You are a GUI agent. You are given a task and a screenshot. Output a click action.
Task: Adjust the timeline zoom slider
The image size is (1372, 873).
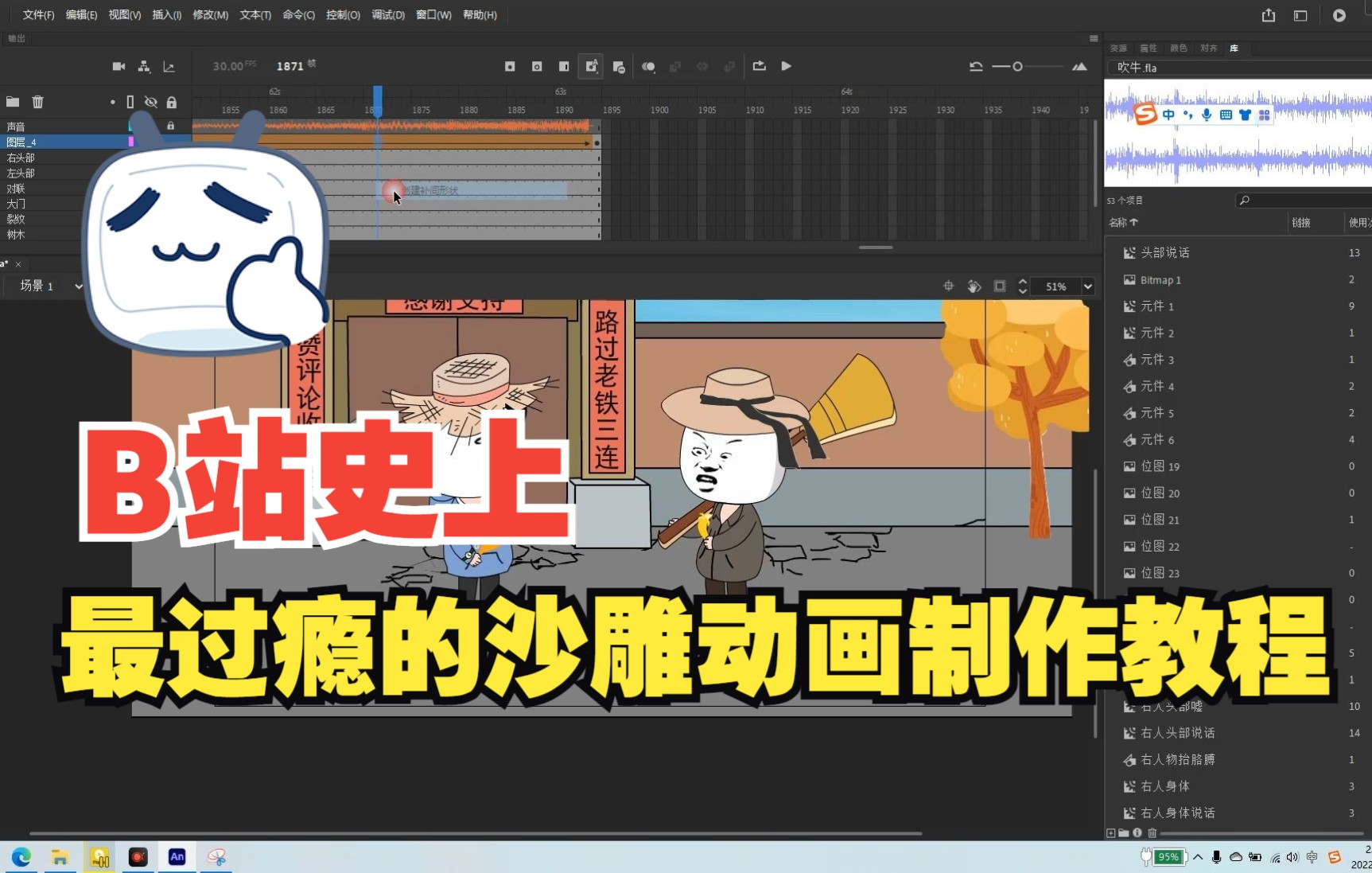[x=1017, y=67]
